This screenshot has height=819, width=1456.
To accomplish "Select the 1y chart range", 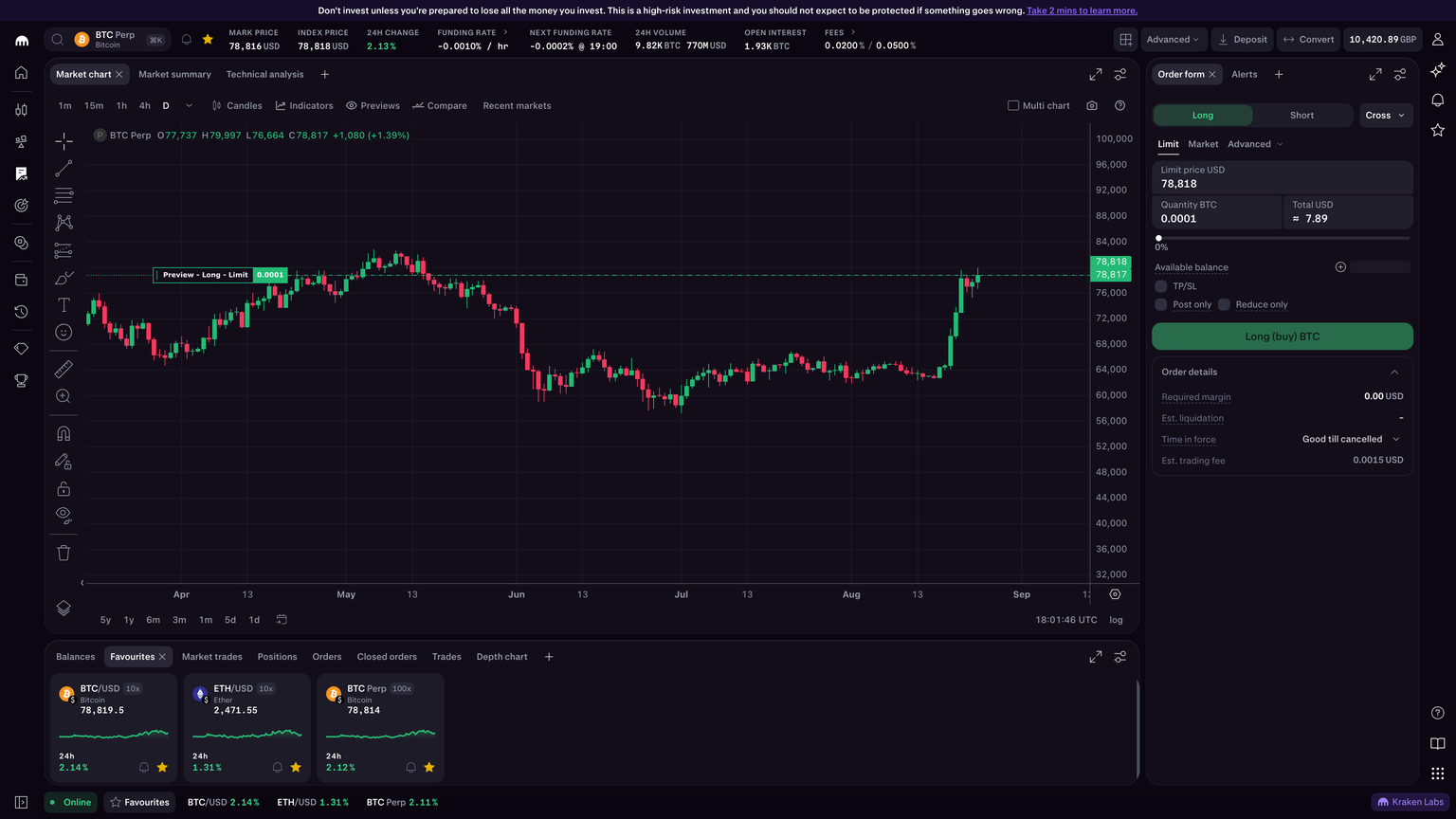I will [129, 620].
